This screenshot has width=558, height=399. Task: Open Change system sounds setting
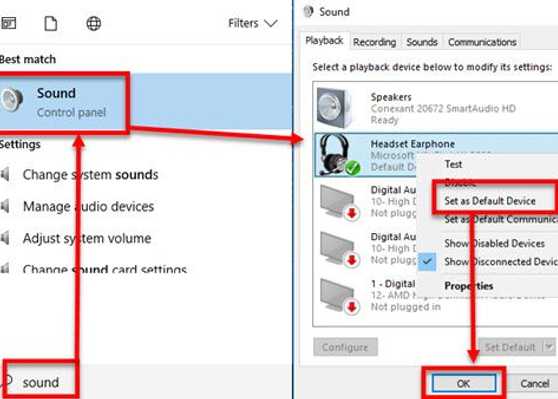click(x=90, y=174)
